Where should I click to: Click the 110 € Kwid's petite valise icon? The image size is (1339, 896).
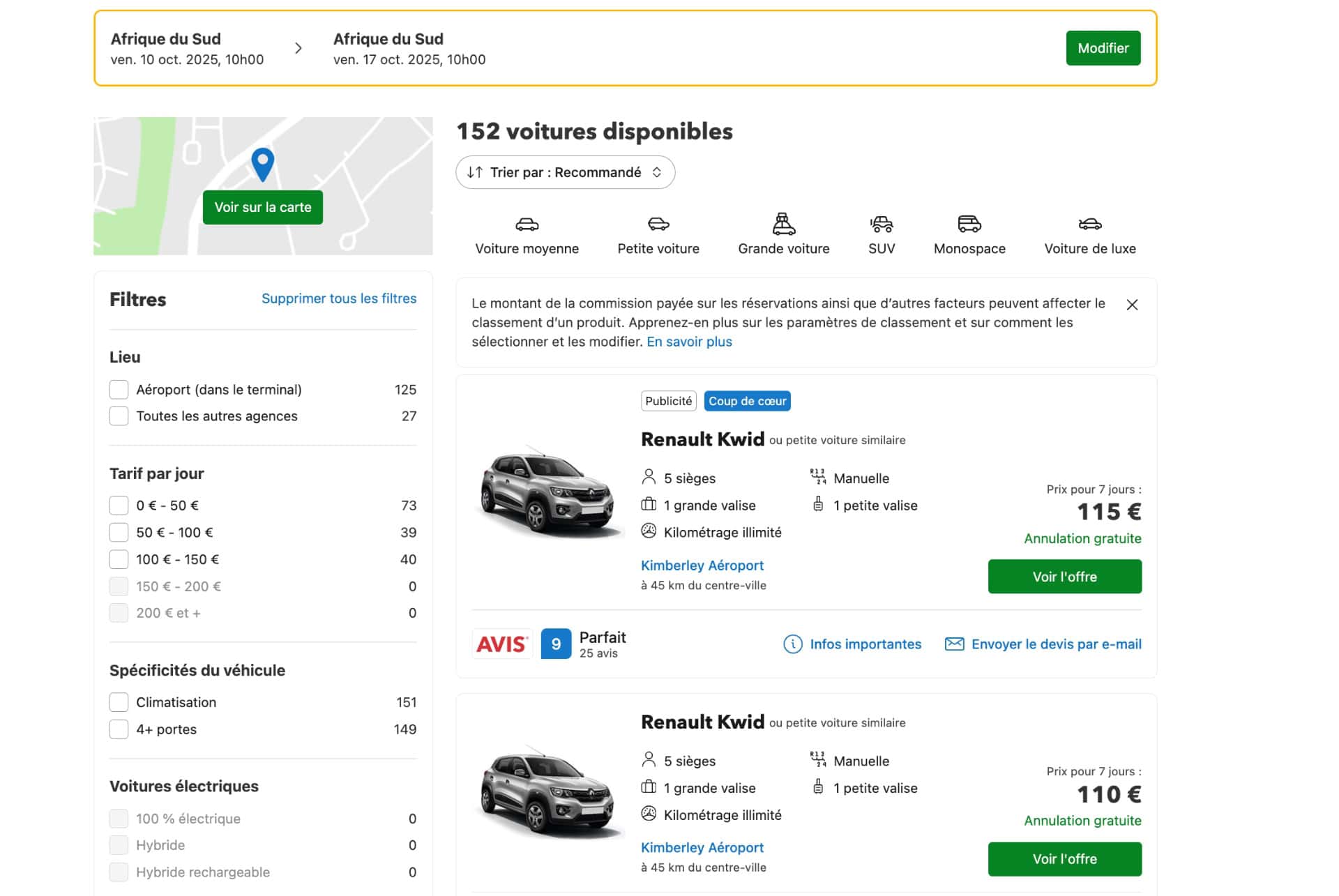(818, 787)
